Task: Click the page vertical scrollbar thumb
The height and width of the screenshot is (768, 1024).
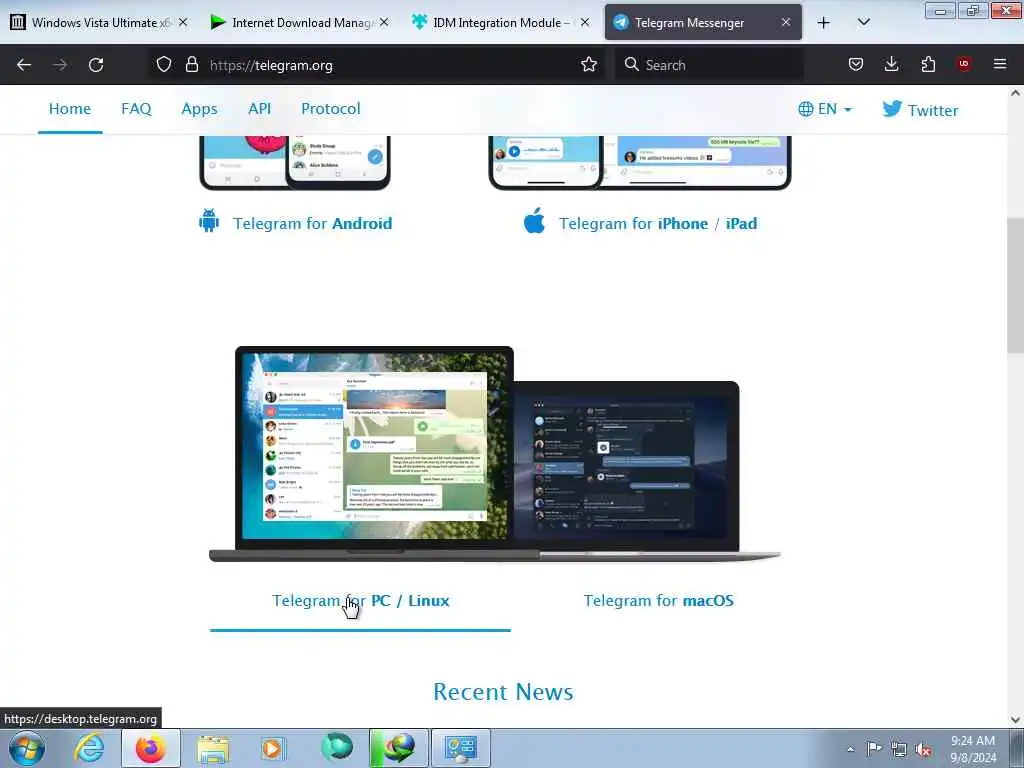Action: 1015,285
